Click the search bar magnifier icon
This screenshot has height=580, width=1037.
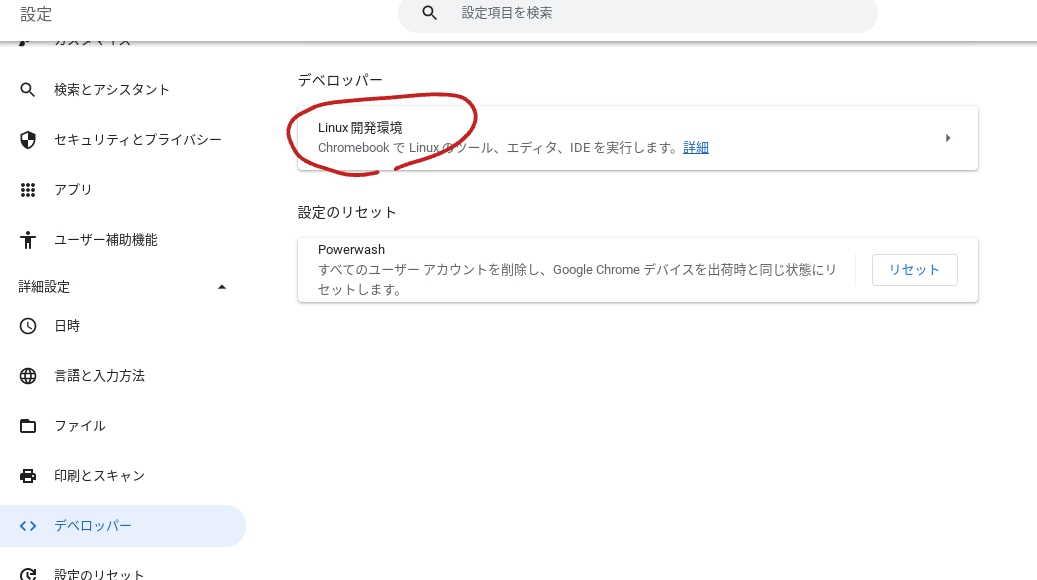(429, 14)
